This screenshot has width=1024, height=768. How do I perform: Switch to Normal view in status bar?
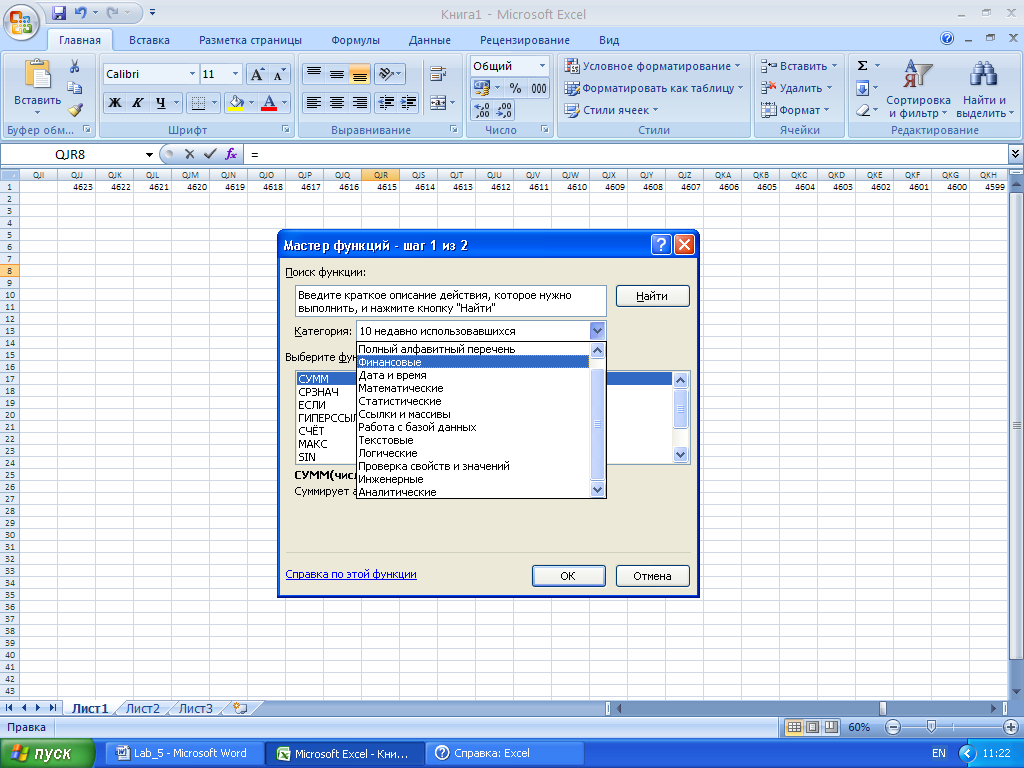pos(793,727)
